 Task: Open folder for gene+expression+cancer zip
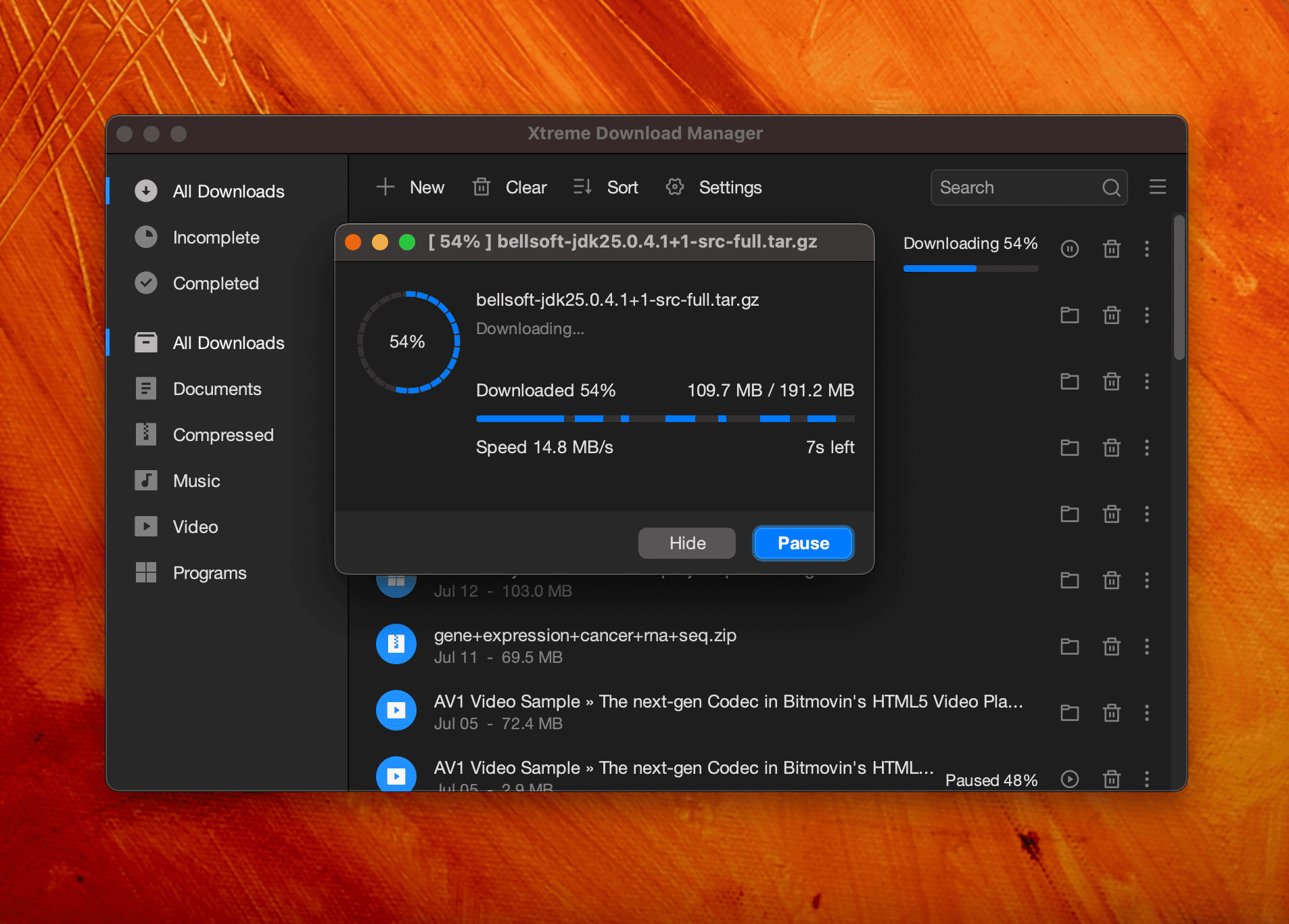point(1070,647)
